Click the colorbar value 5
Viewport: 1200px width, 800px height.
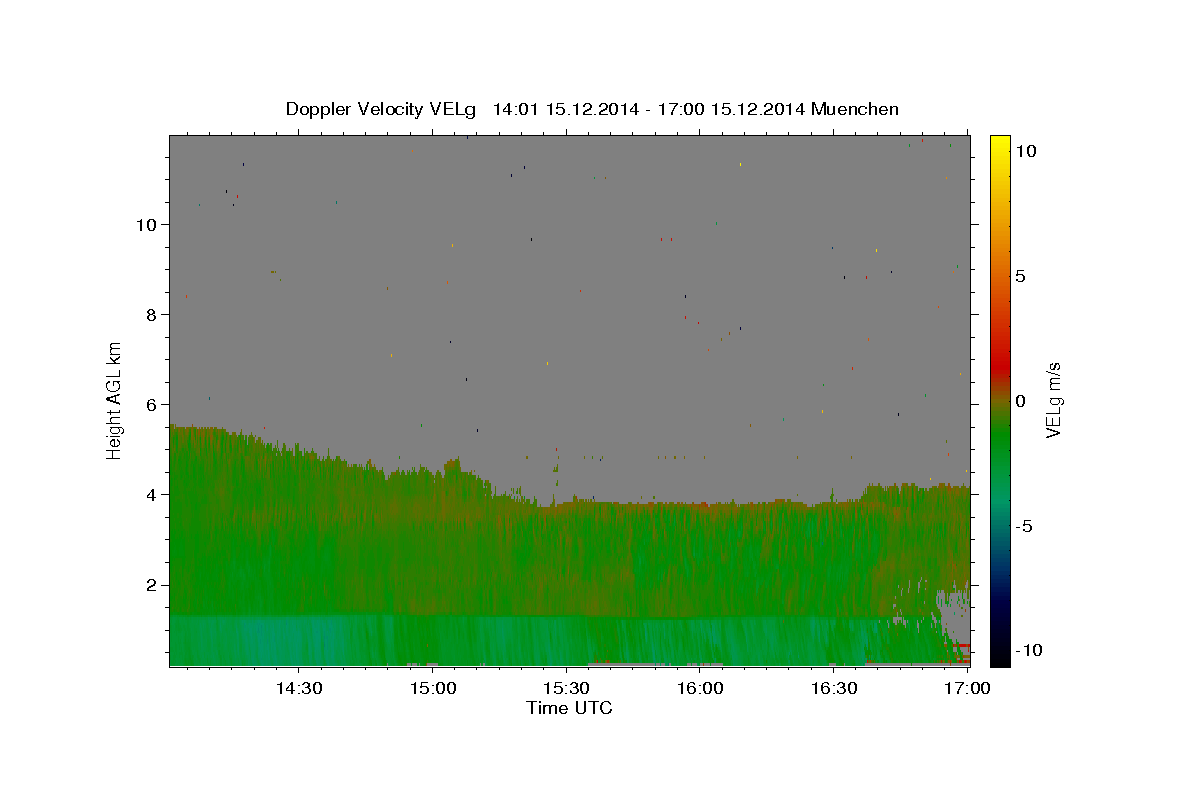point(1020,276)
